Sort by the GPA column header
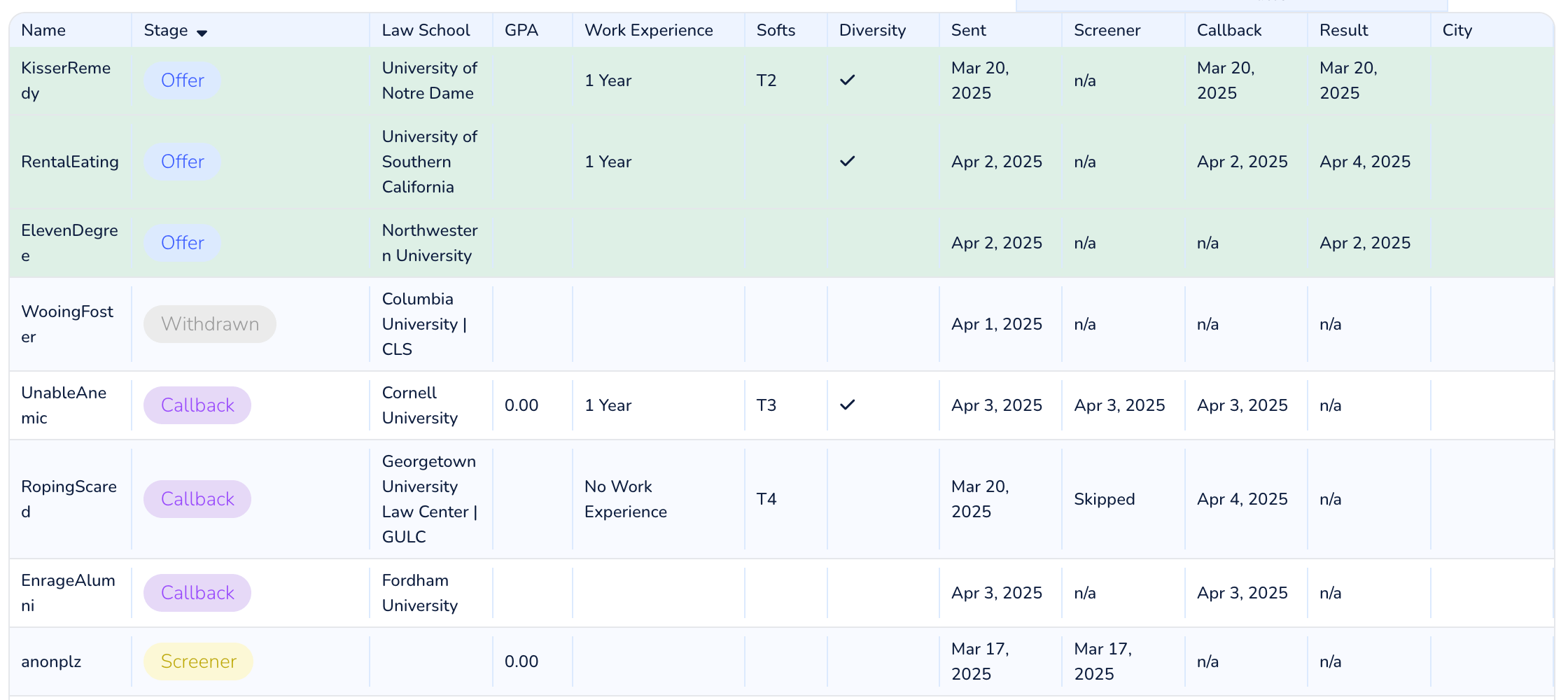 coord(521,30)
